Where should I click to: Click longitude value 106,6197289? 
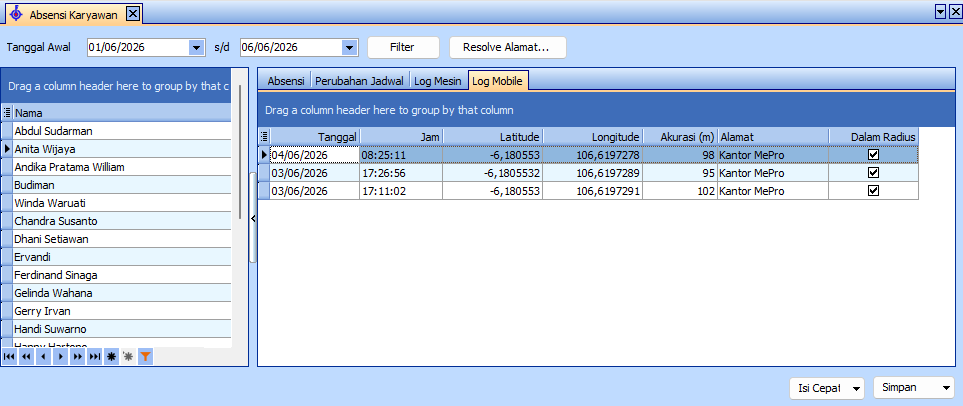tap(593, 173)
